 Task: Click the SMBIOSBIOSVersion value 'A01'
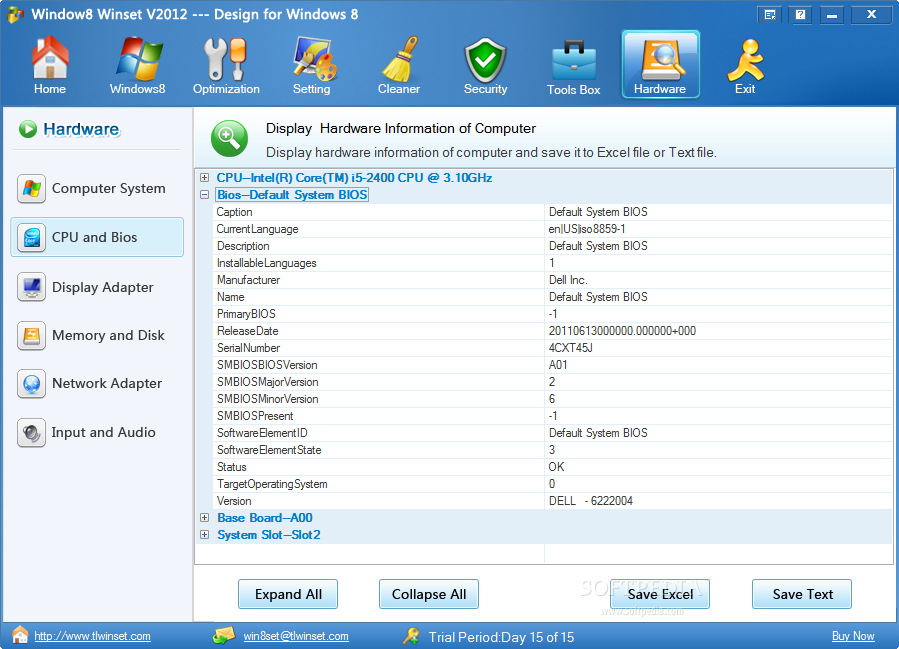coord(558,365)
